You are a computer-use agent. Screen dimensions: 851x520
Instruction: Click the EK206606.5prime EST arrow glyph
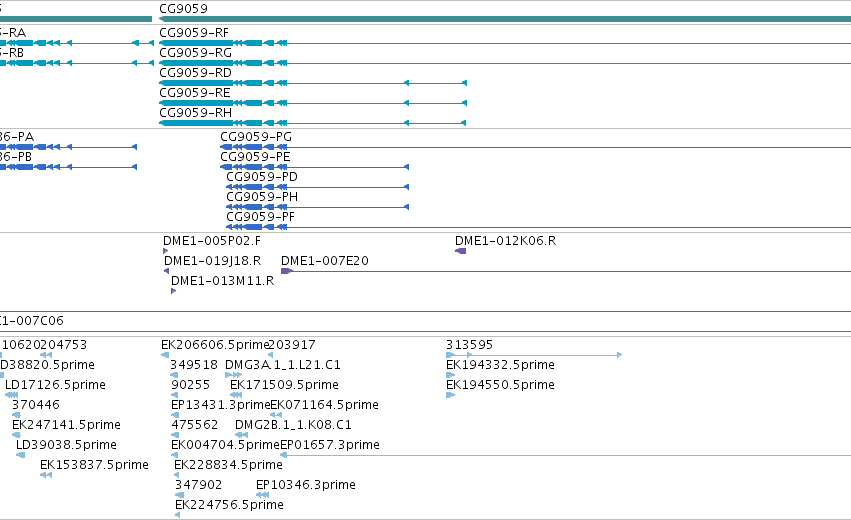click(x=165, y=355)
